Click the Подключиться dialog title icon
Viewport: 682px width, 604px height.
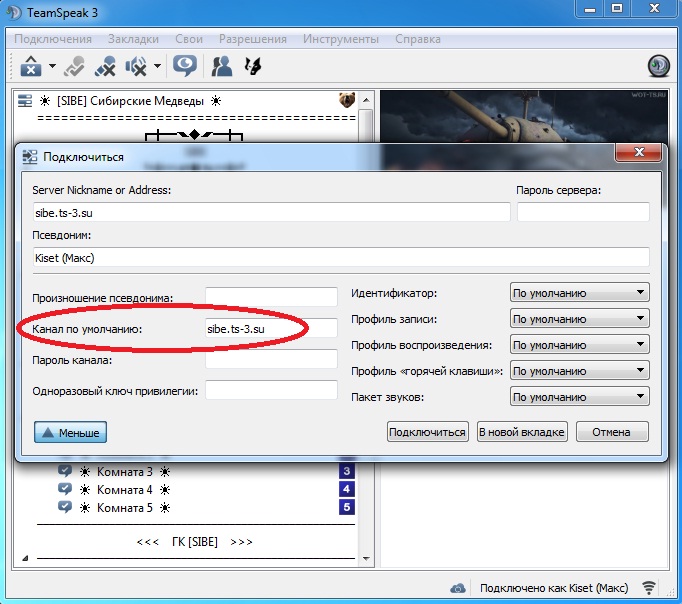[x=30, y=157]
